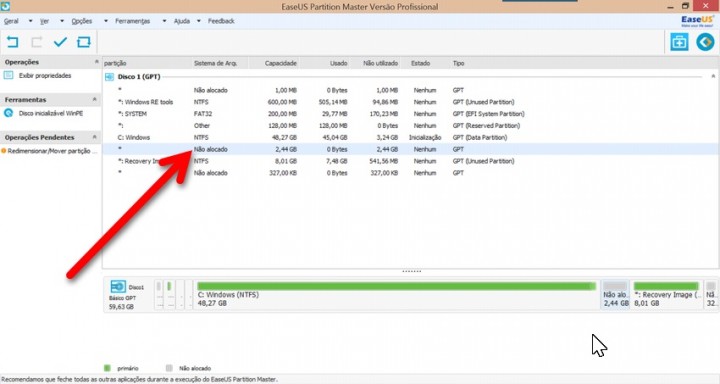Click the Disco inicializável WinPE icon

(9, 113)
